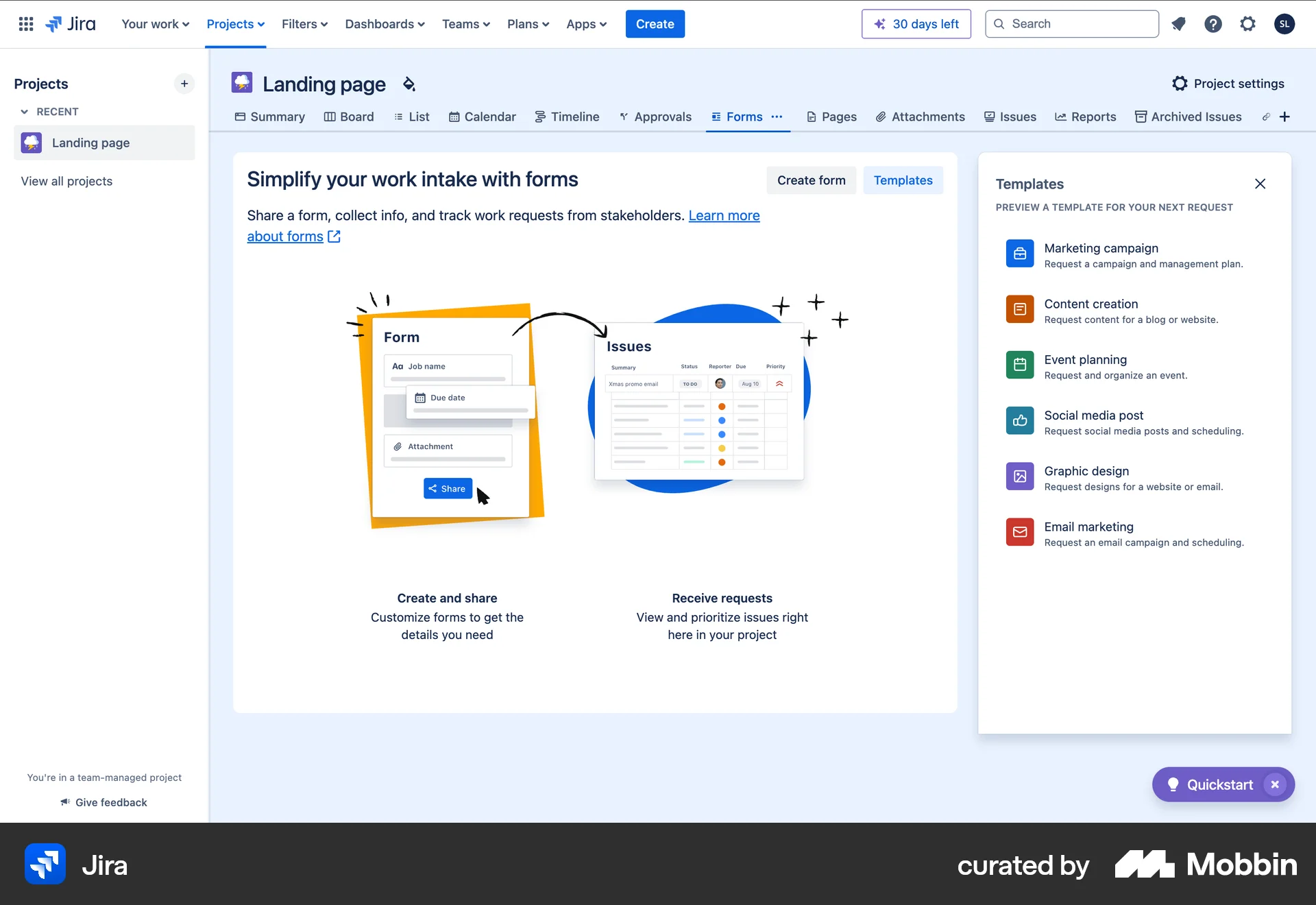The width and height of the screenshot is (1316, 905).
Task: Click into the Search field
Action: 1071,23
